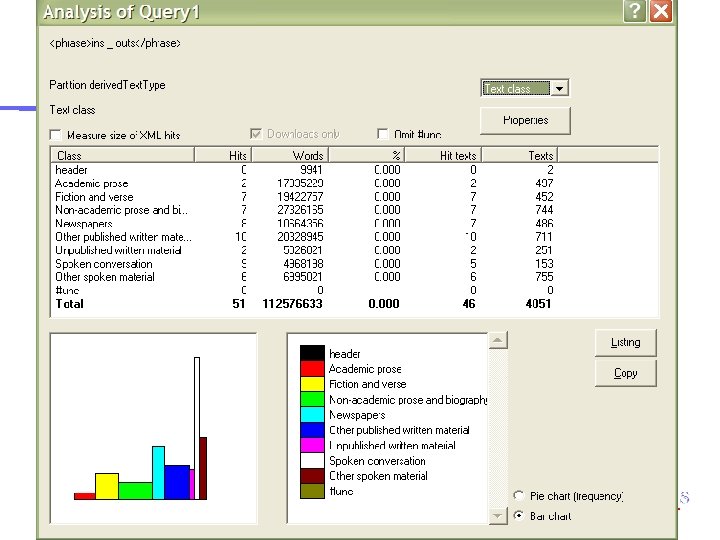Click the Copy button

point(625,373)
